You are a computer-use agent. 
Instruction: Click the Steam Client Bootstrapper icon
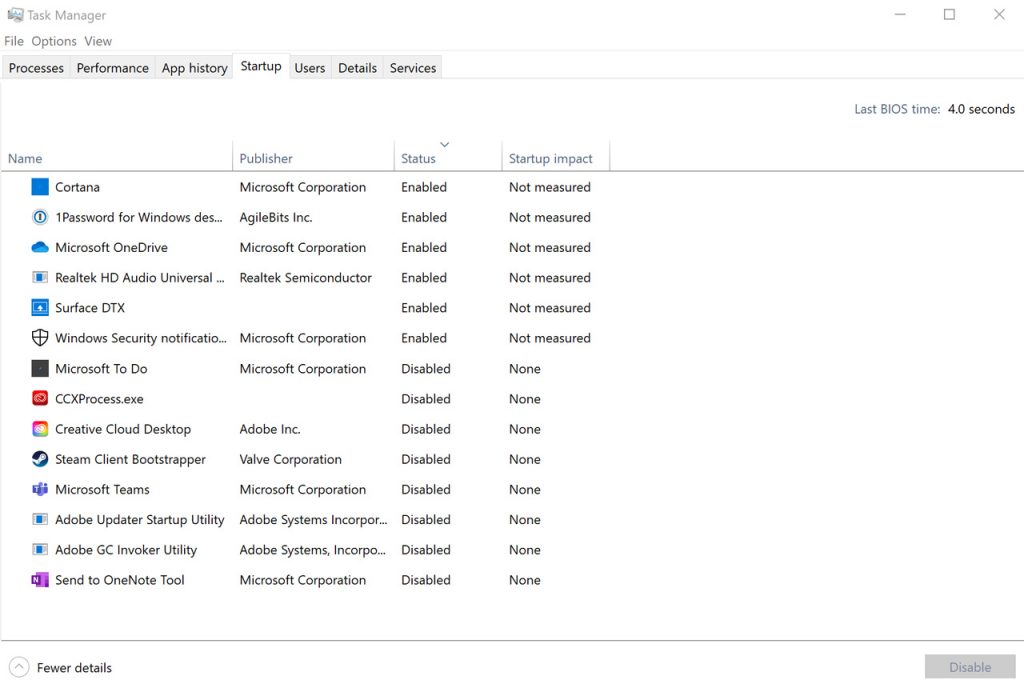40,459
